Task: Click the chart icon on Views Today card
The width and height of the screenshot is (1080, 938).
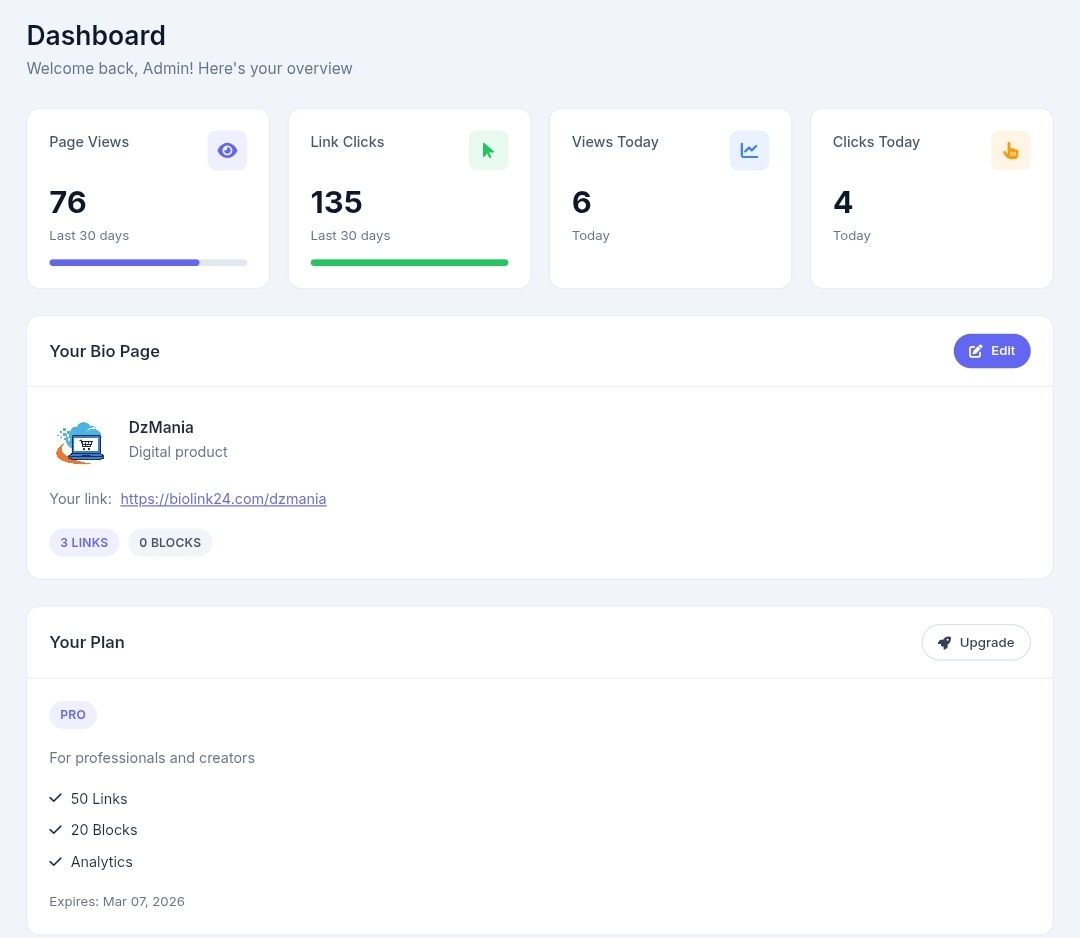Action: click(x=749, y=150)
